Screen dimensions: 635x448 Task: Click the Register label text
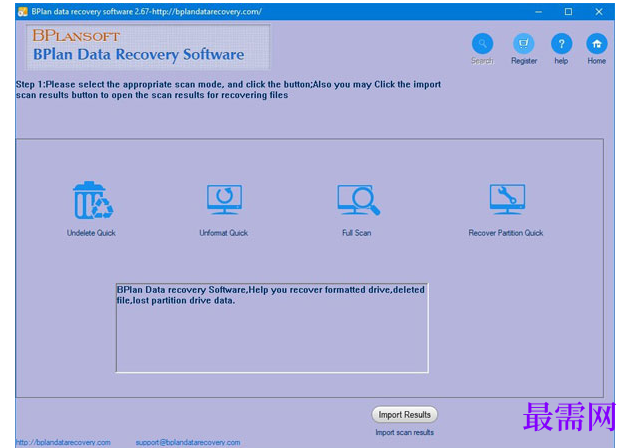524,61
